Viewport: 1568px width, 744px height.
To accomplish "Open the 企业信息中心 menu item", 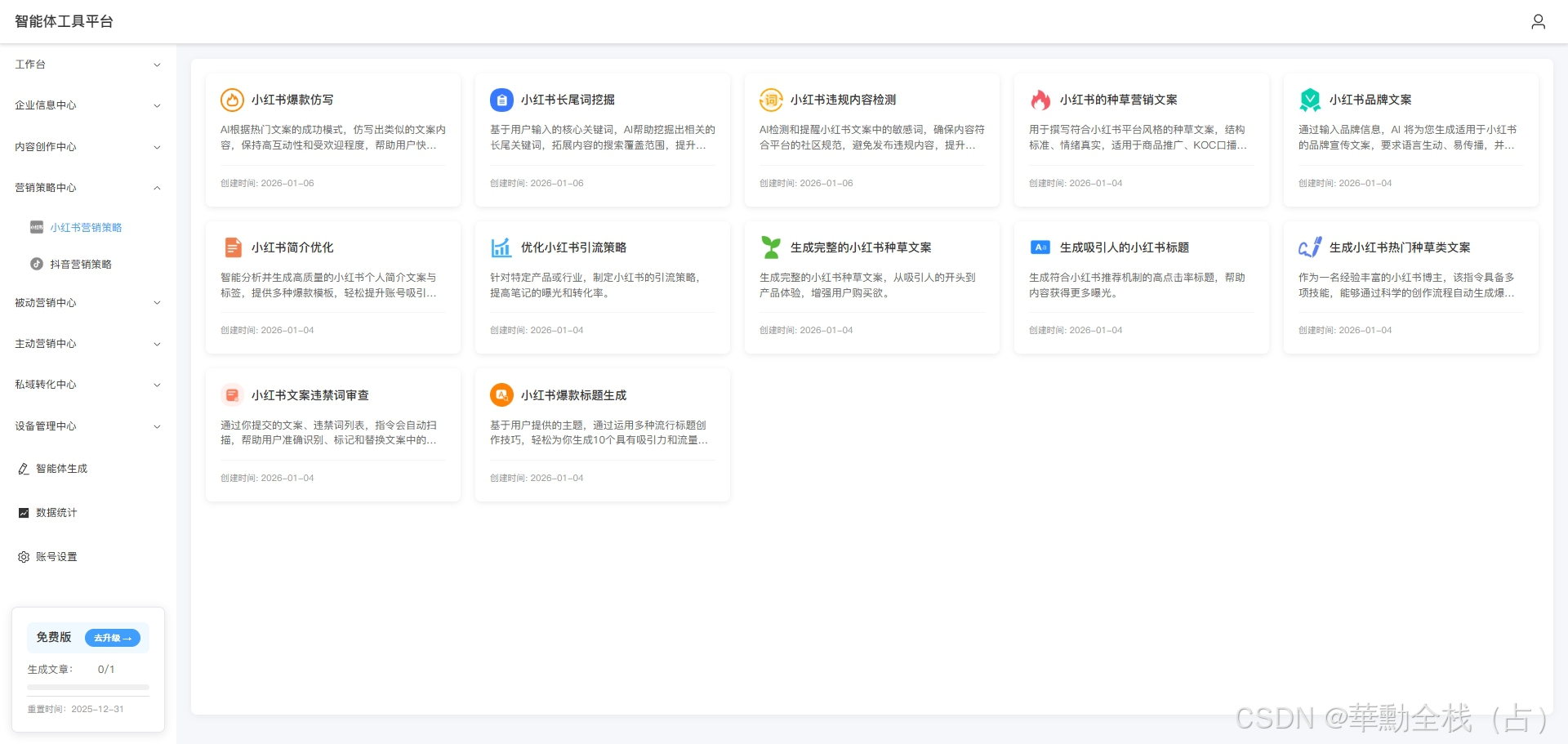I will [x=88, y=105].
